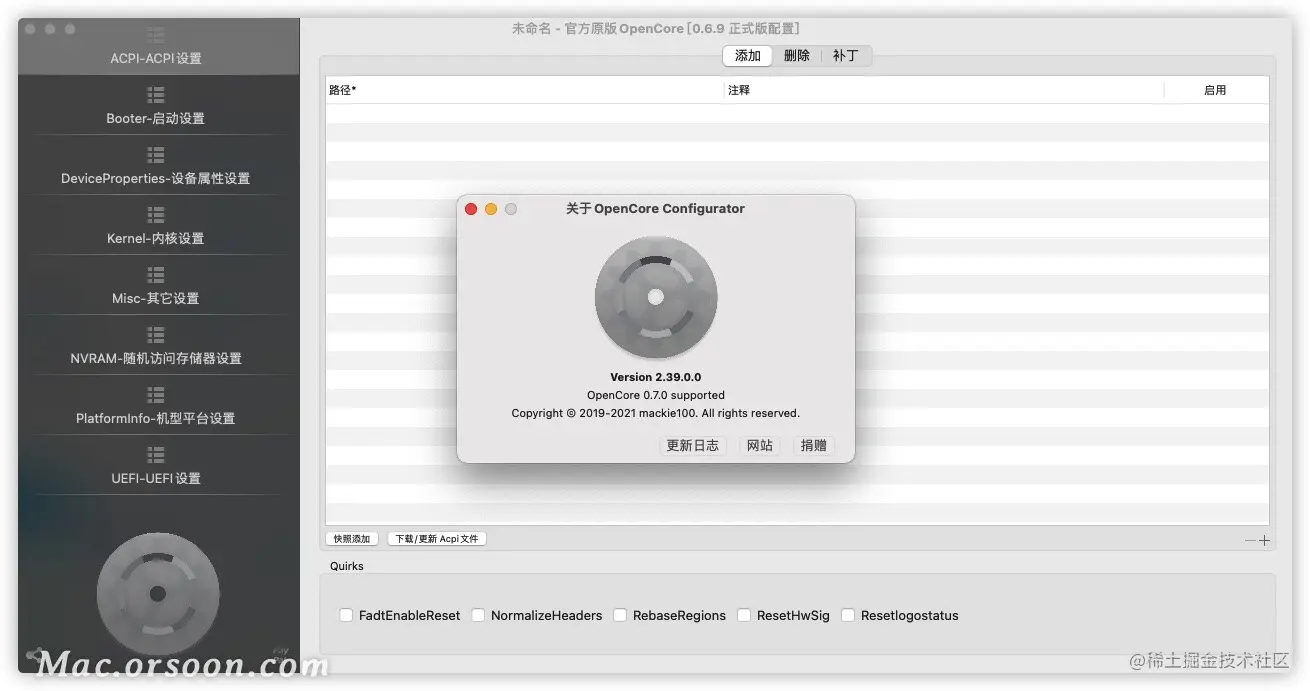The height and width of the screenshot is (691, 1310).
Task: Open the Booter-启动设置 sidebar icon
Action: click(x=155, y=95)
